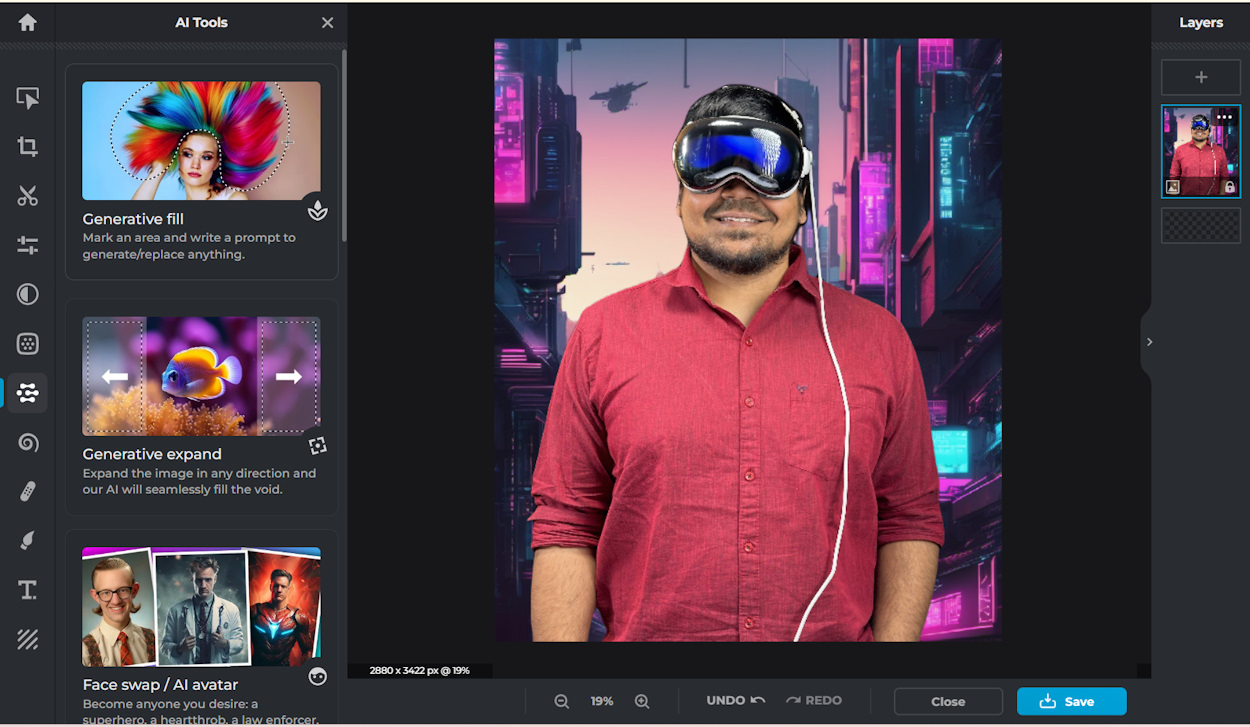Open the Cutout scissors tool
The width and height of the screenshot is (1250, 727).
(27, 195)
